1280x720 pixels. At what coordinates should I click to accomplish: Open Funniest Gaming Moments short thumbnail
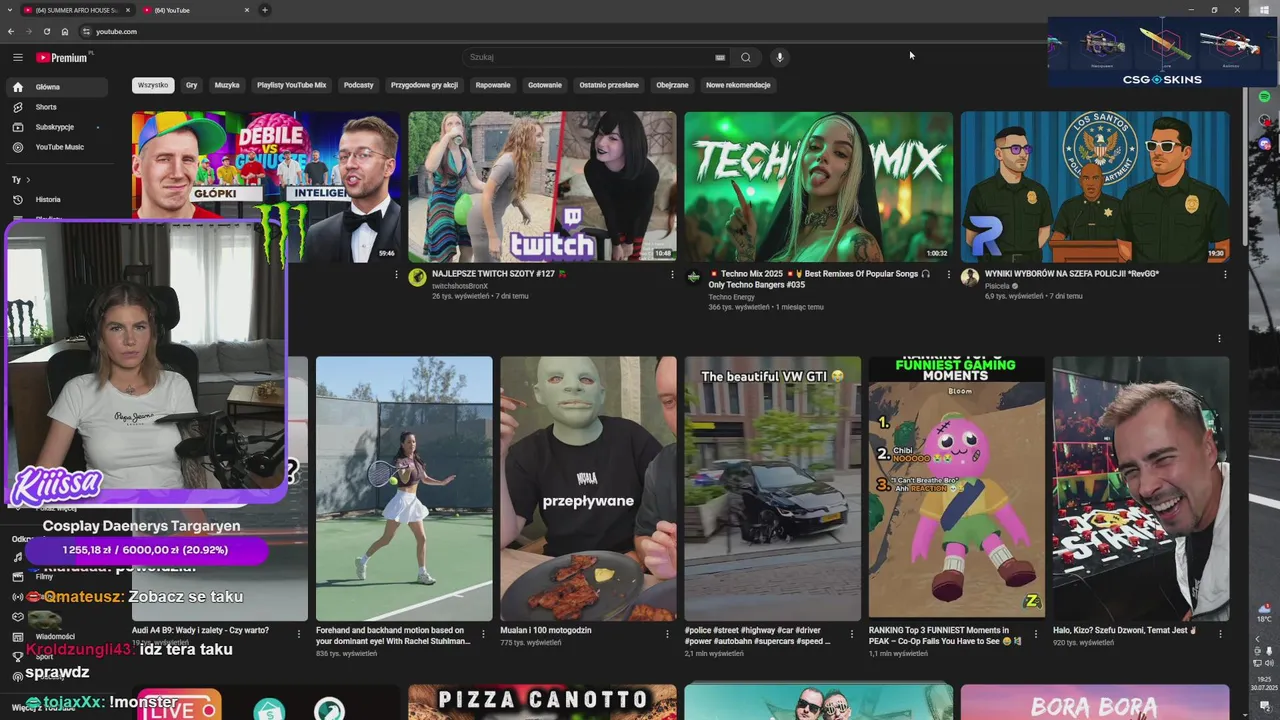pyautogui.click(x=956, y=489)
